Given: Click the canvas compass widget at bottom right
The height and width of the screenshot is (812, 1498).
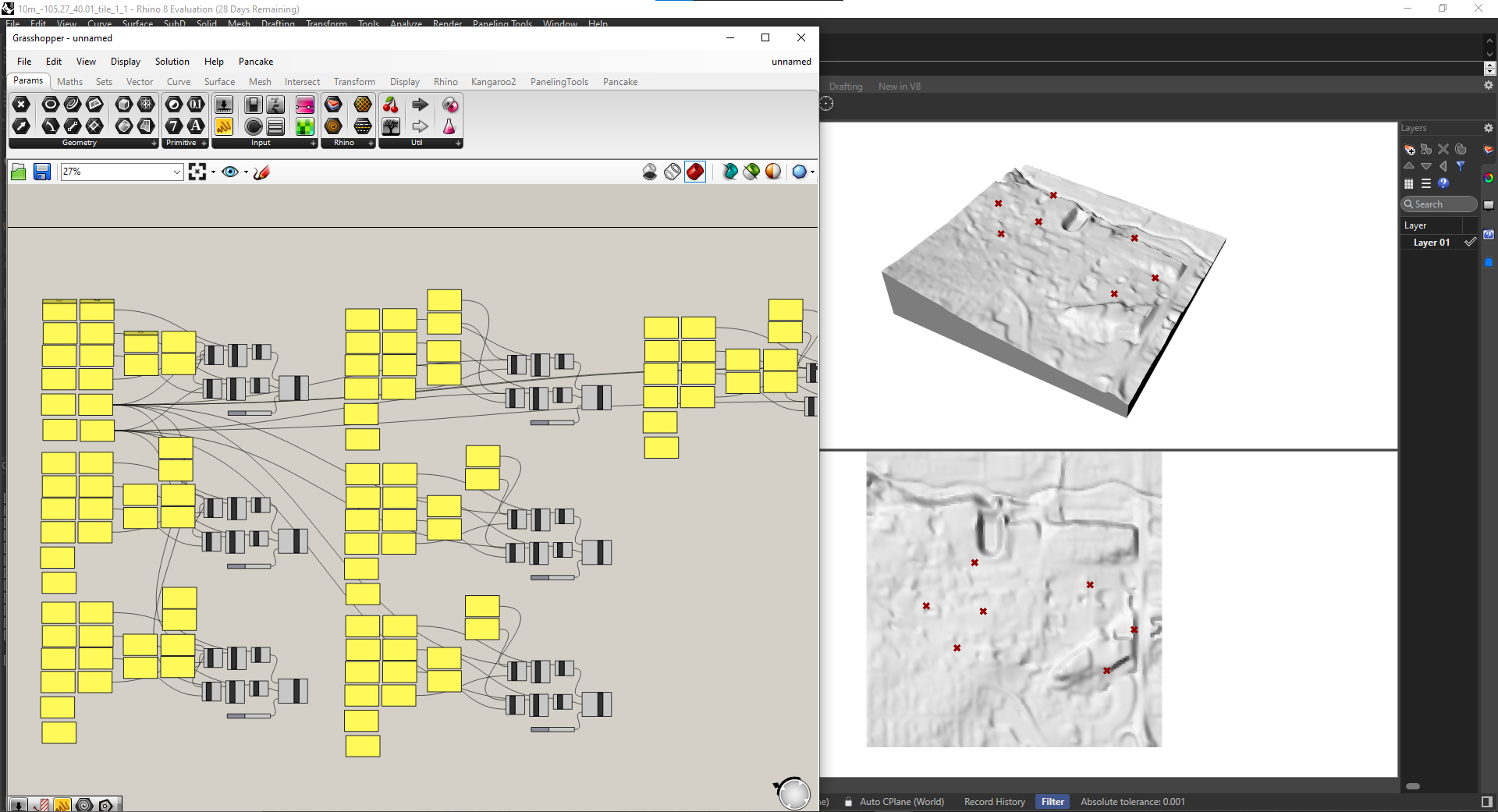Looking at the screenshot, I should tap(793, 793).
